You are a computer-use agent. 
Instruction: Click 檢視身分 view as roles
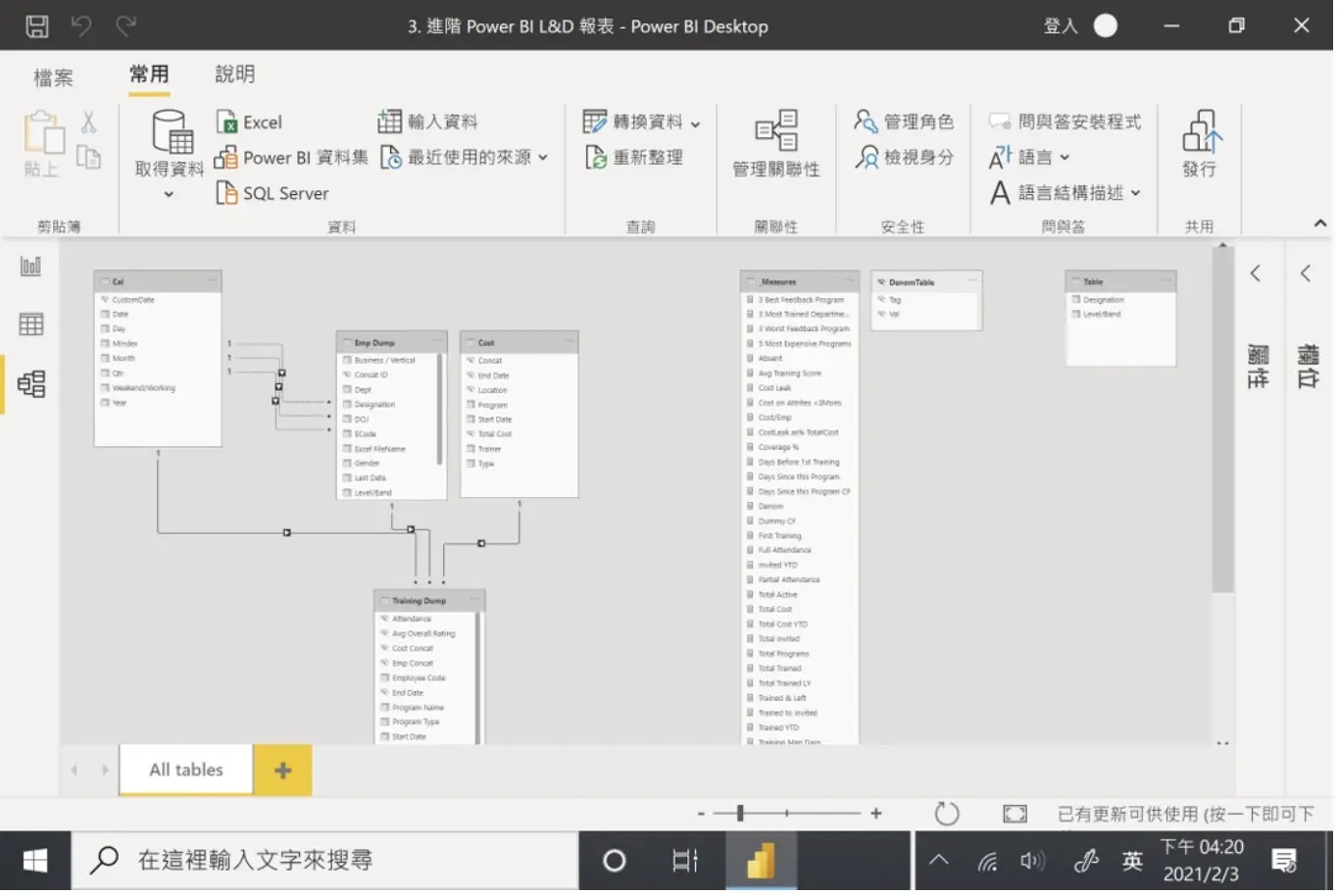(903, 158)
